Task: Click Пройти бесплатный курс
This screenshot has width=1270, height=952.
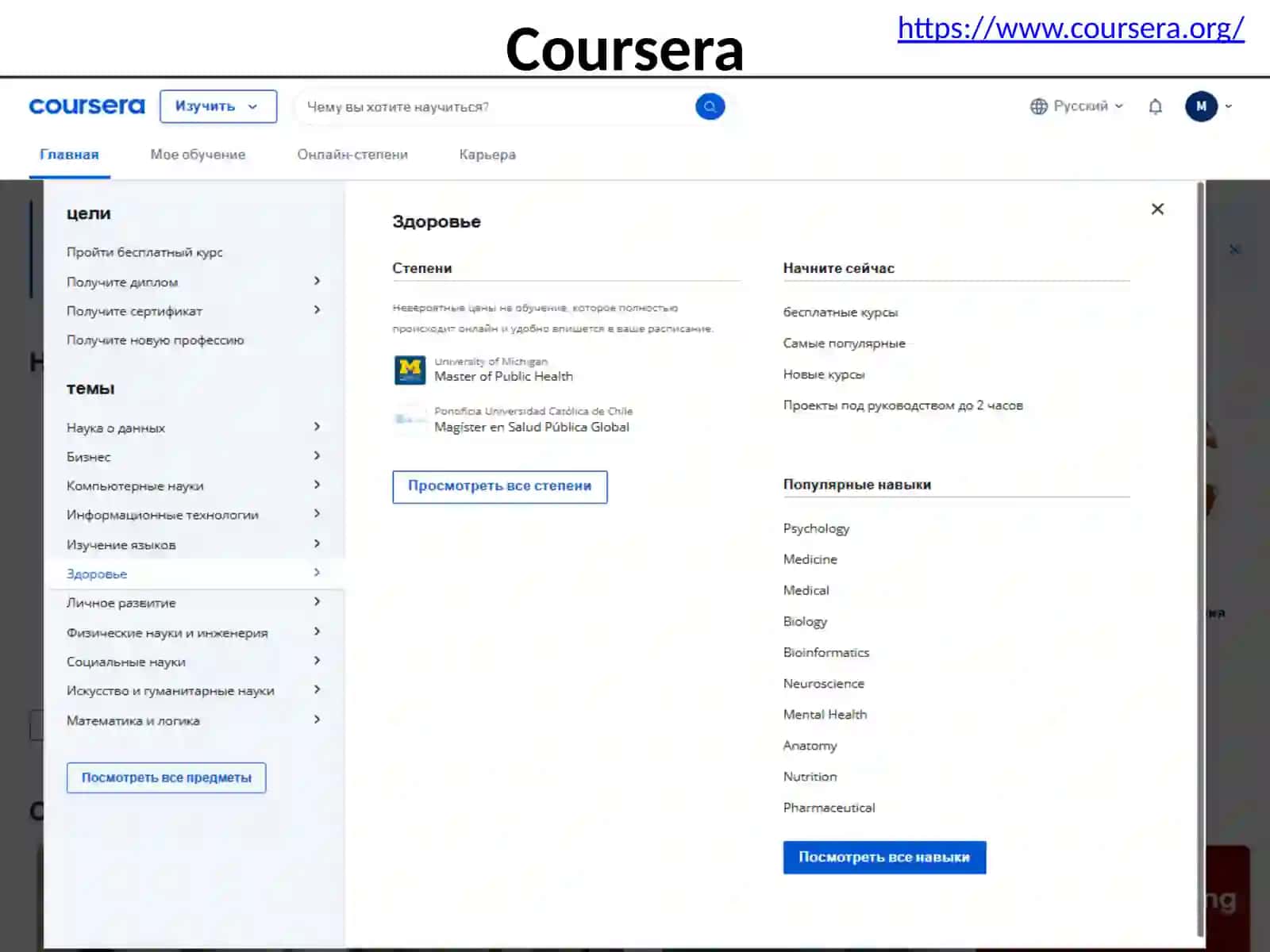Action: pyautogui.click(x=144, y=252)
